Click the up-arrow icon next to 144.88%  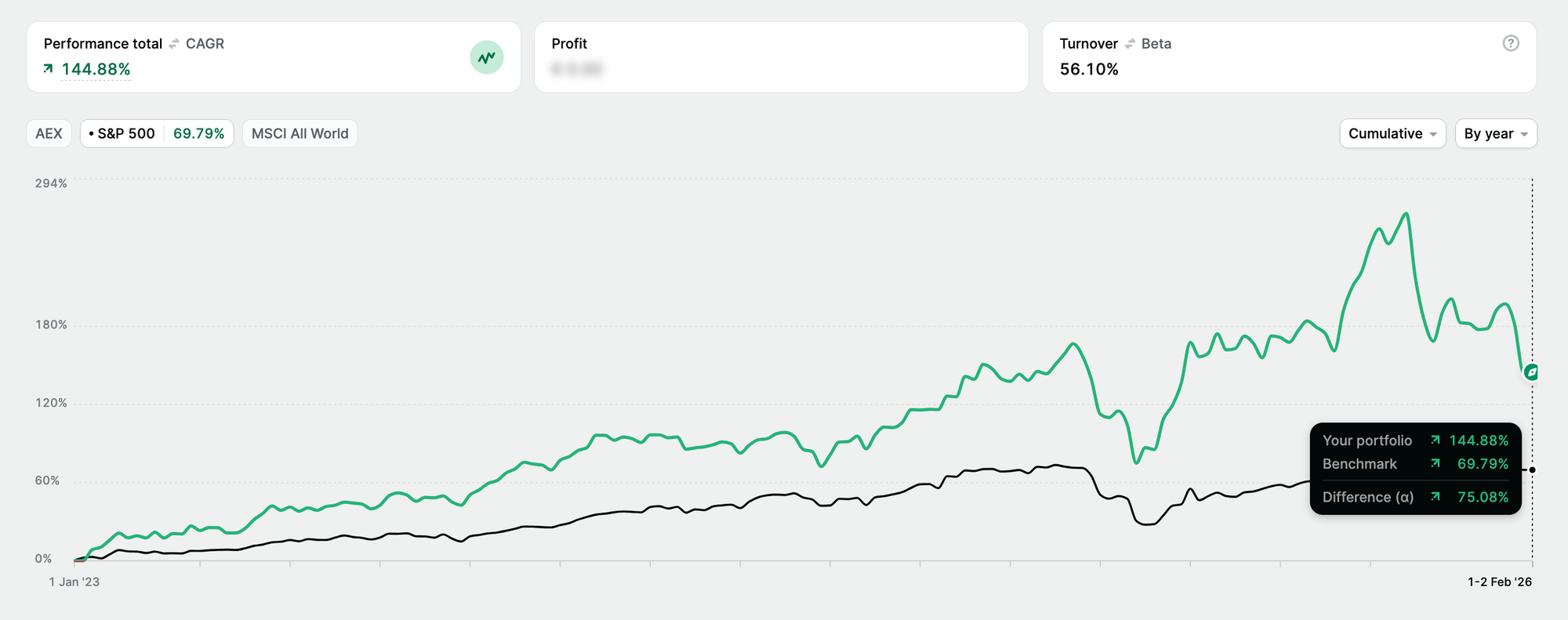[49, 69]
